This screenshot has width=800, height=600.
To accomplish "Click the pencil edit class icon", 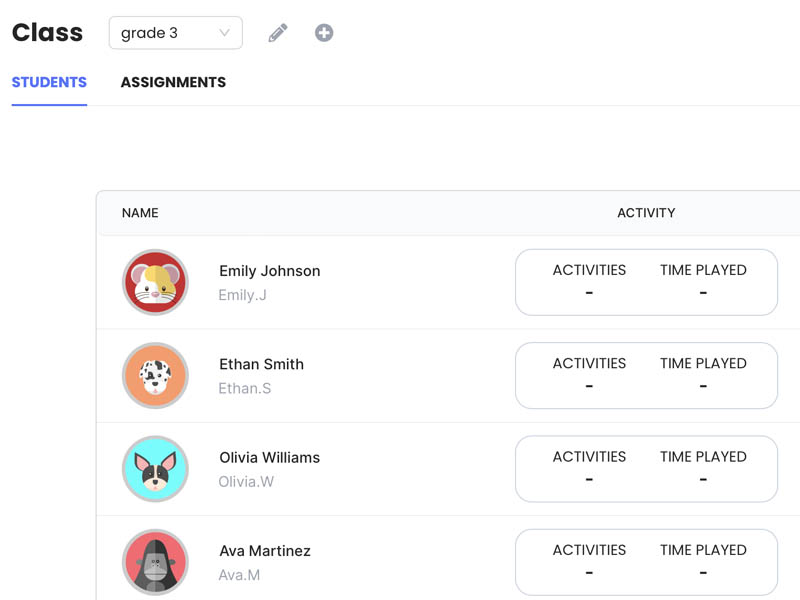I will 278,33.
